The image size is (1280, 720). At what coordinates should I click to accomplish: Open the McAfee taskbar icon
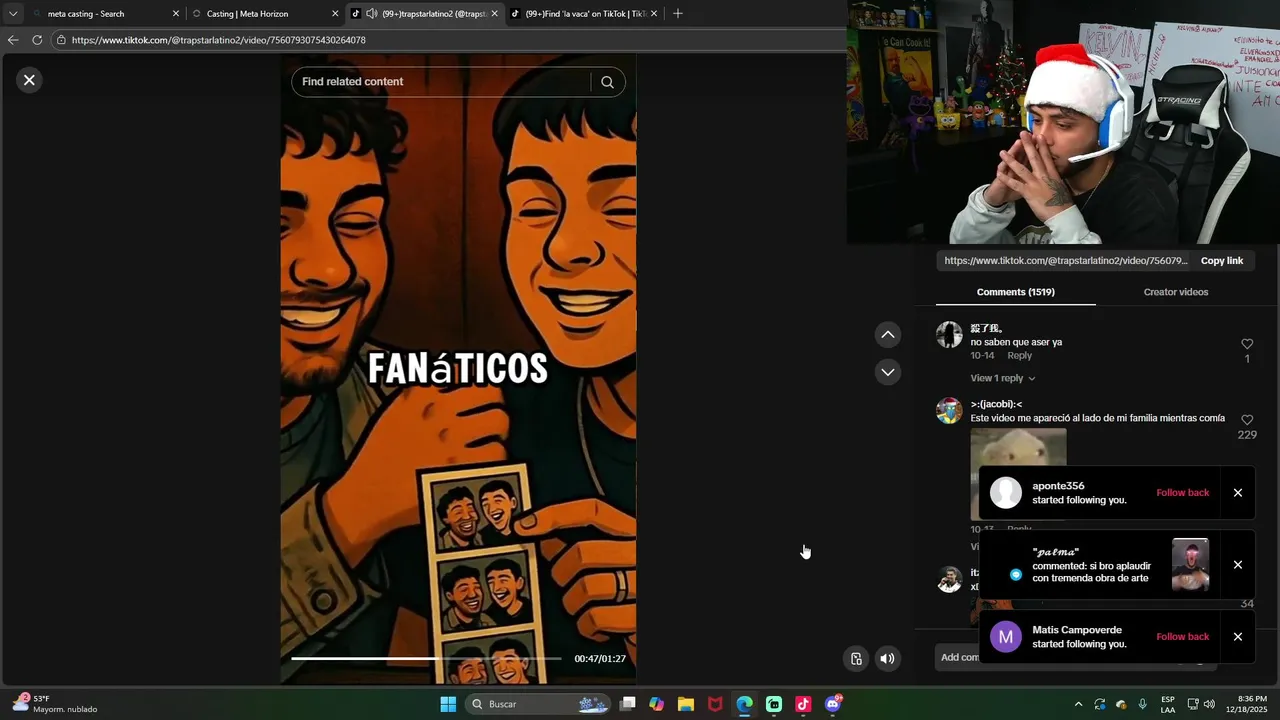point(715,704)
